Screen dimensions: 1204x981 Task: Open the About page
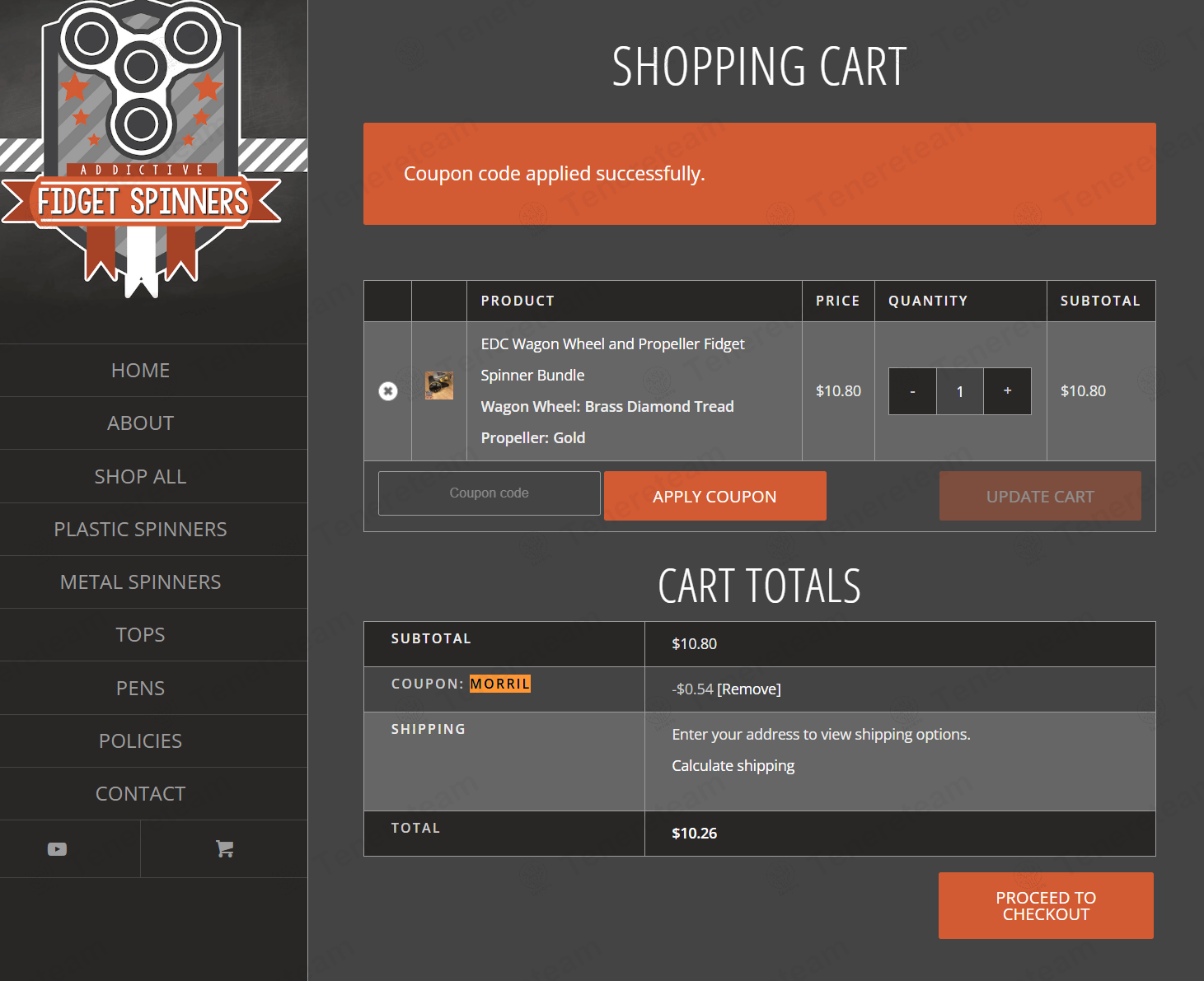(x=141, y=423)
